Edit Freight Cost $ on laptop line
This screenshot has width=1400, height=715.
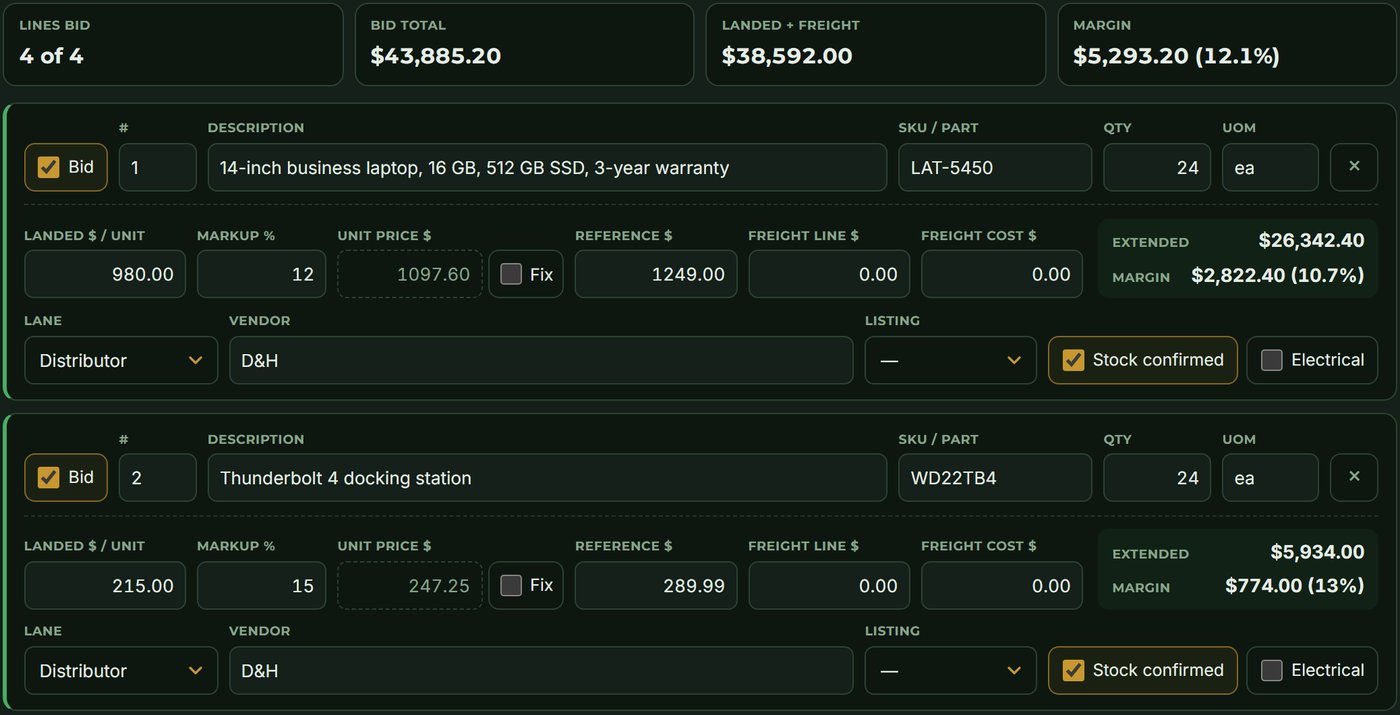click(x=1002, y=274)
